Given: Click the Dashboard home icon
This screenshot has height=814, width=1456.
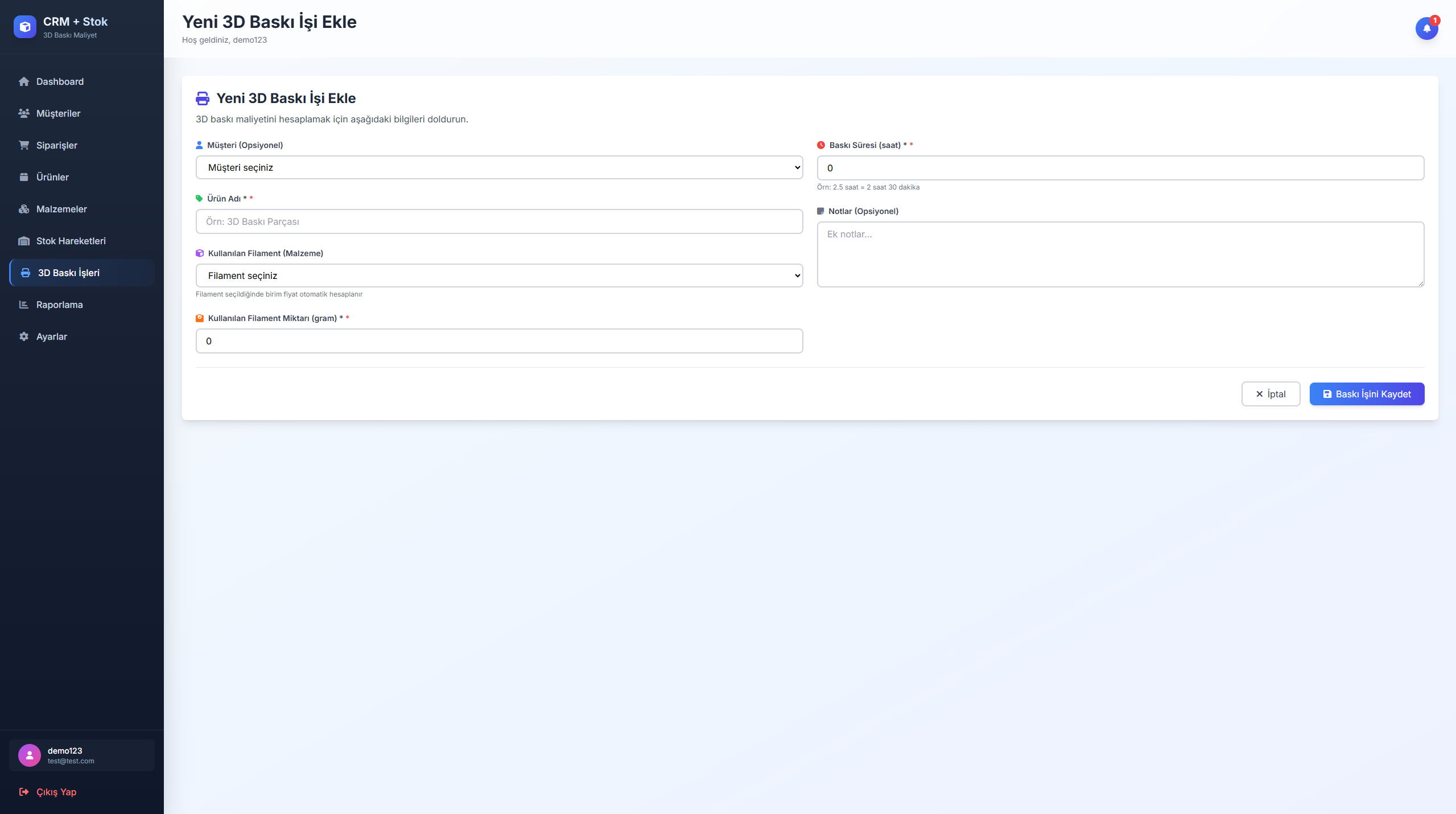Looking at the screenshot, I should click(x=24, y=81).
